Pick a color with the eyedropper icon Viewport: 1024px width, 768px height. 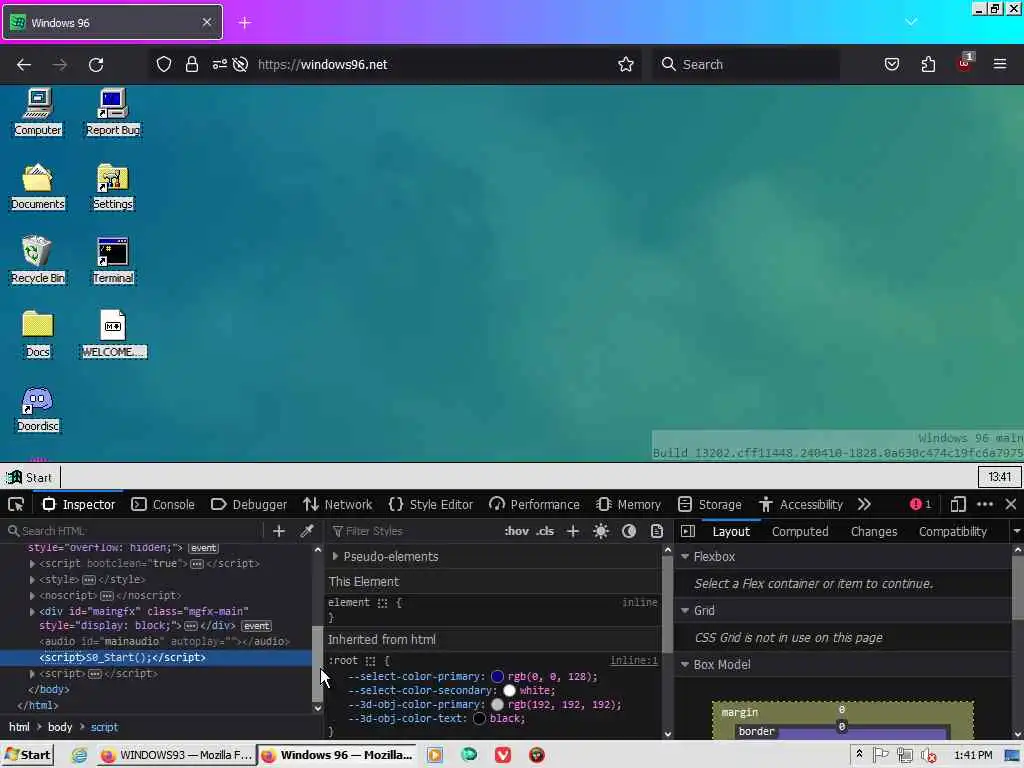(306, 531)
